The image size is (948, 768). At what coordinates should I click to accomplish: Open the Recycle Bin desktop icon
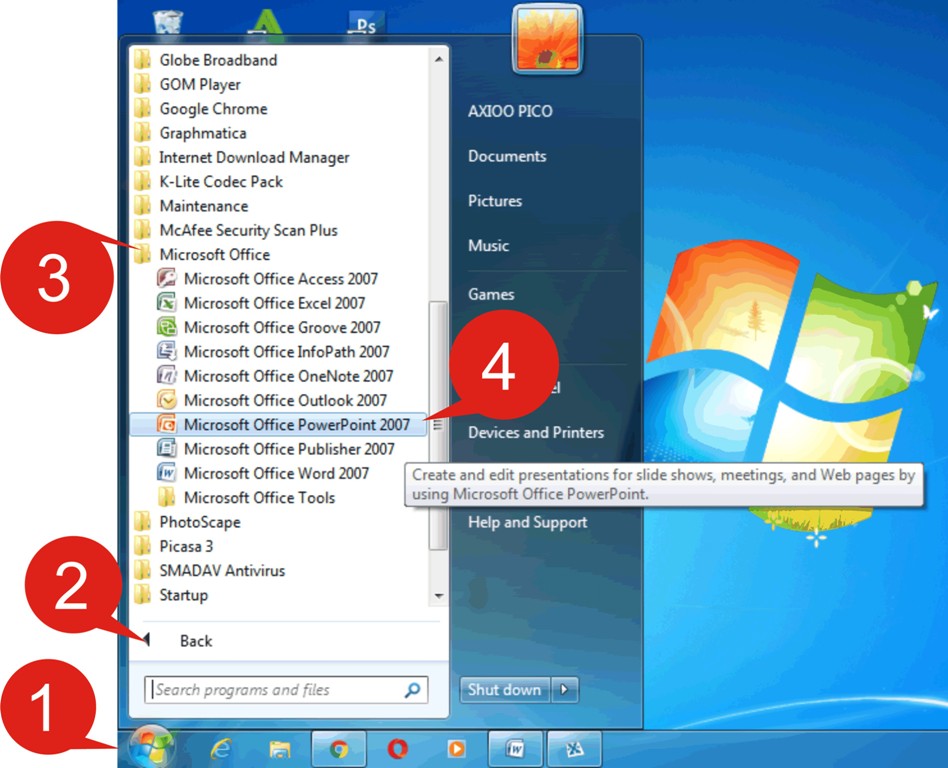pos(168,23)
